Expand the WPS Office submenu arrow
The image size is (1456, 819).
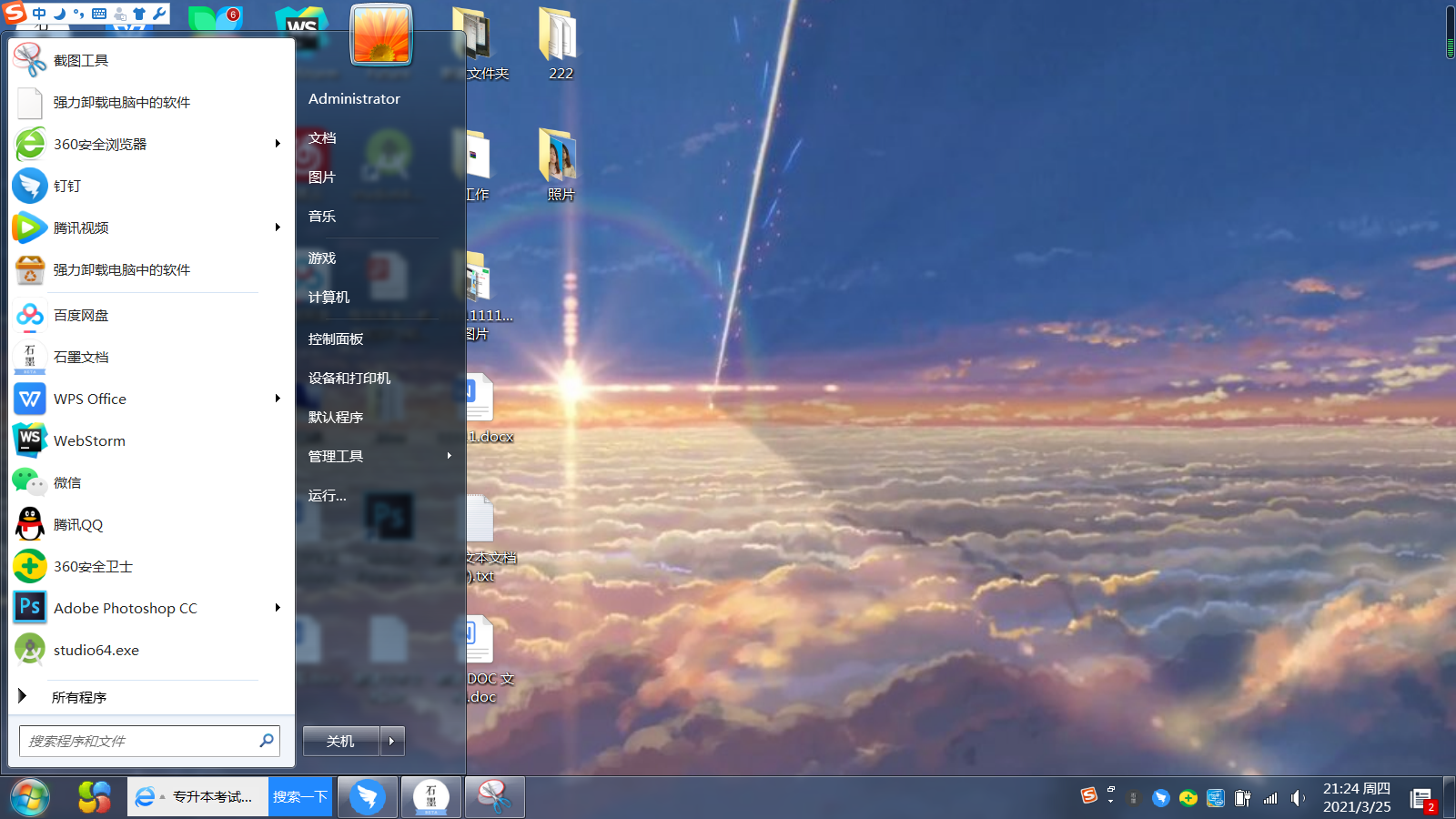(278, 399)
